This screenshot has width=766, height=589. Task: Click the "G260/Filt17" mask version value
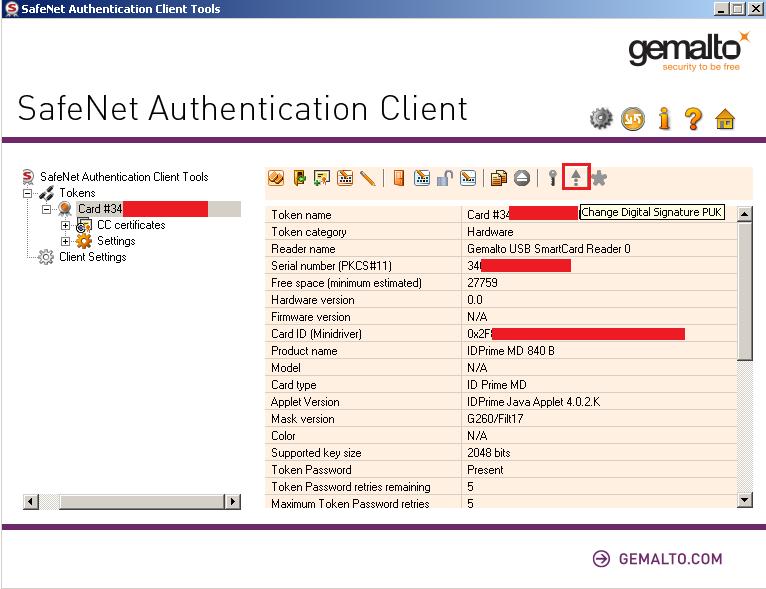[x=495, y=419]
